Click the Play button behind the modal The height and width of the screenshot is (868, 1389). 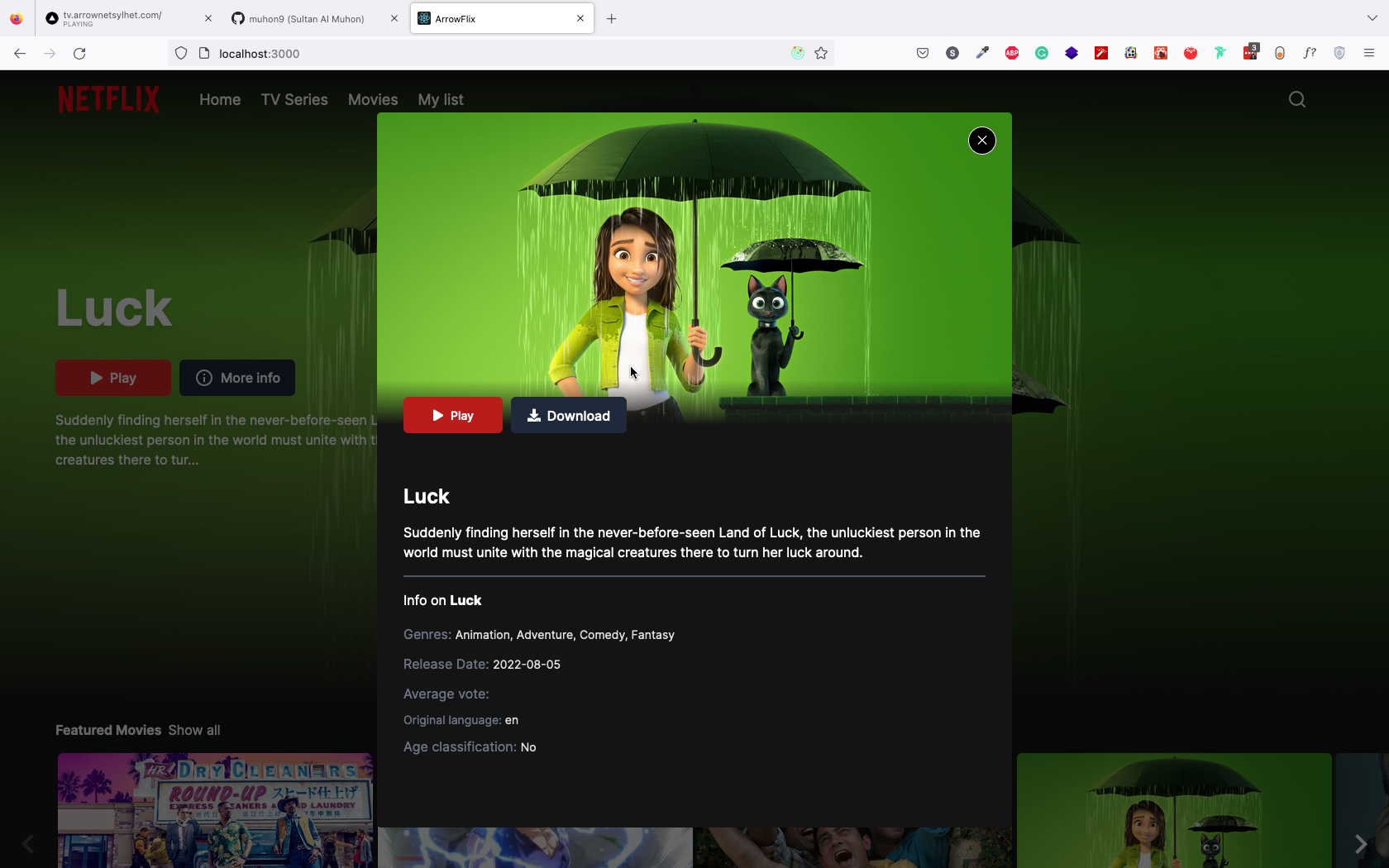pos(113,378)
